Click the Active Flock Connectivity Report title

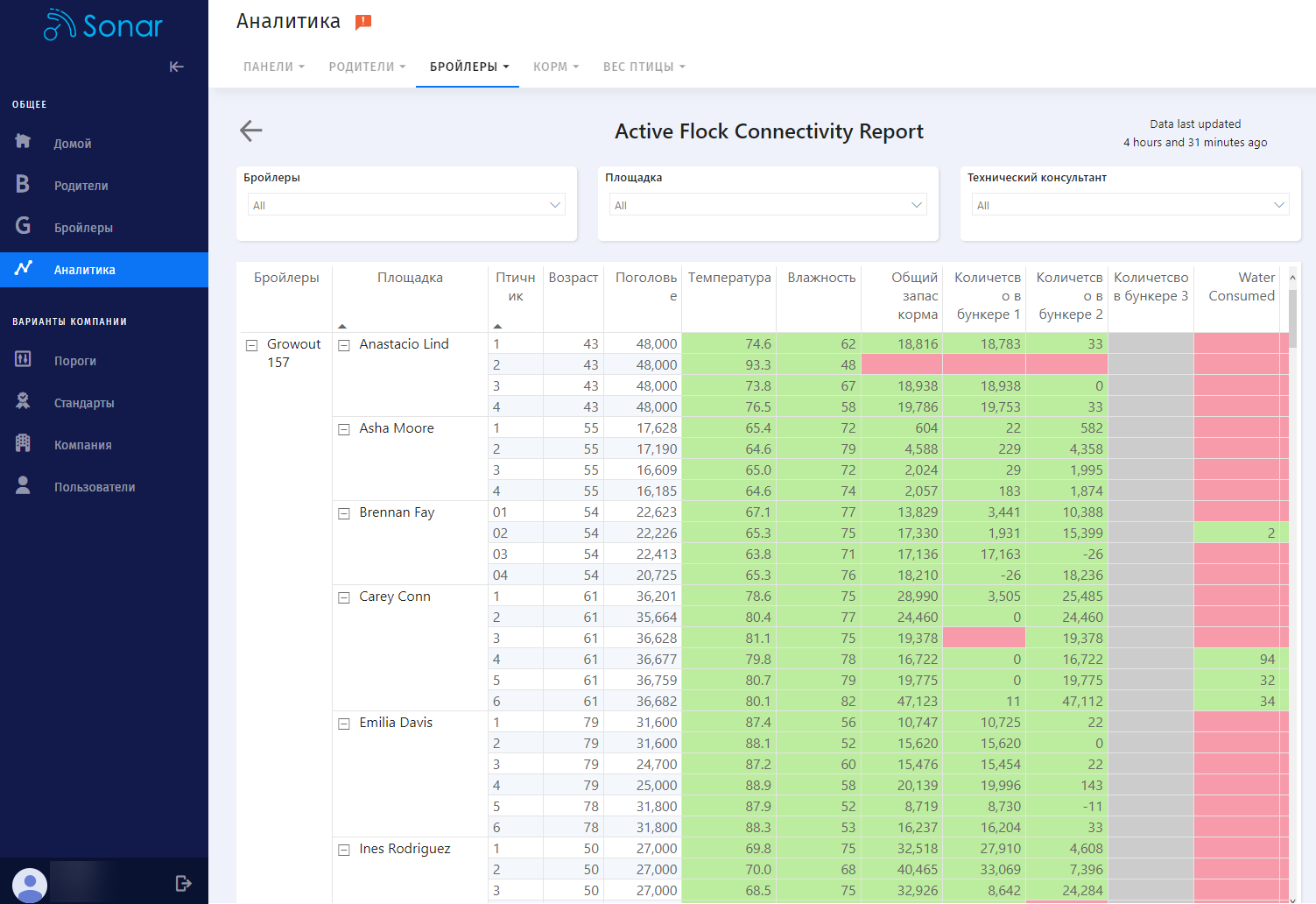[769, 131]
